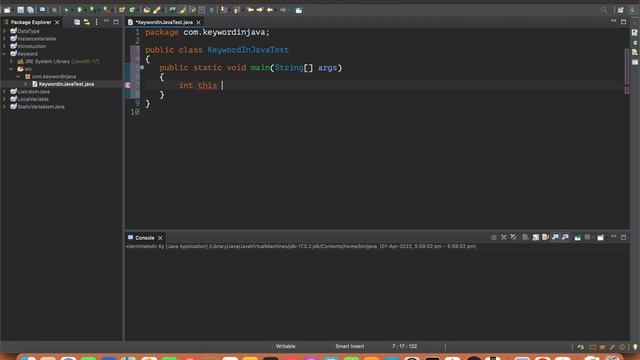Collapse the Keyword project
The height and width of the screenshot is (360, 640).
pos(4,54)
